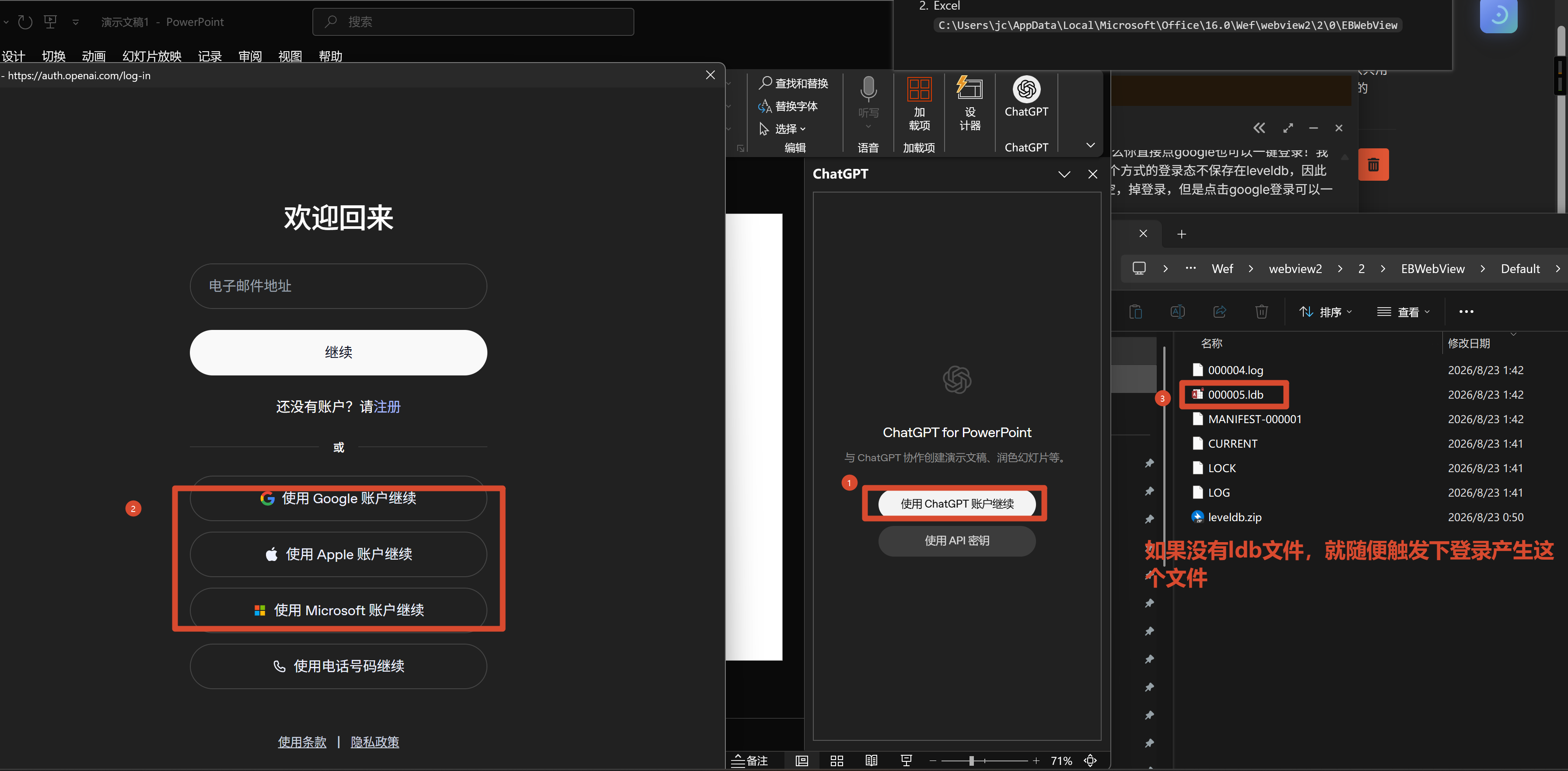This screenshot has height=771, width=1568.
Task: Open the Select (选择) dropdown
Action: pos(783,129)
